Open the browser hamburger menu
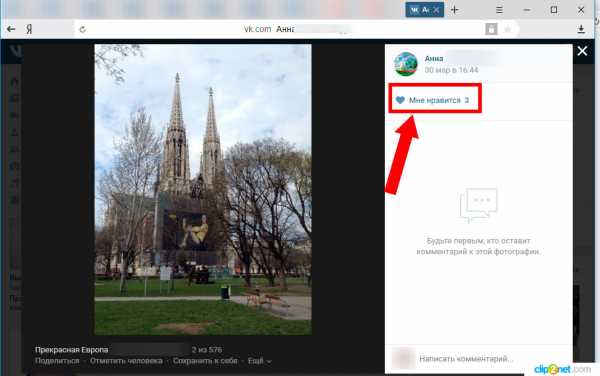The width and height of the screenshot is (600, 376). [499, 10]
